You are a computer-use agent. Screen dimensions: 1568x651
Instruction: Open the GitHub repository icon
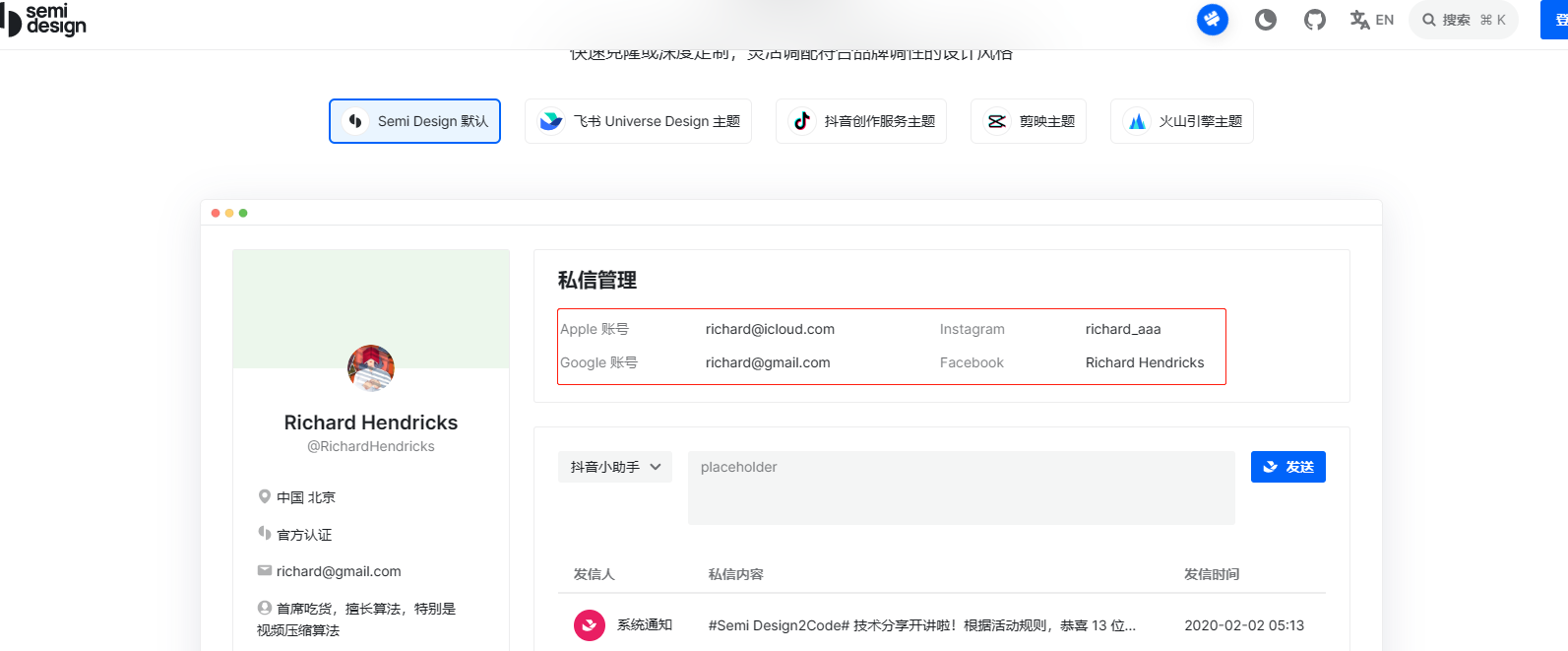(x=1315, y=20)
